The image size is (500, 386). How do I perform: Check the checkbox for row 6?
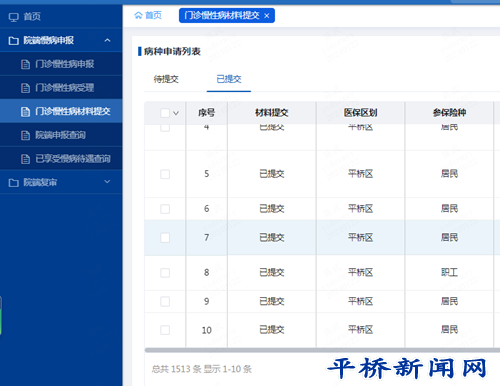point(165,209)
